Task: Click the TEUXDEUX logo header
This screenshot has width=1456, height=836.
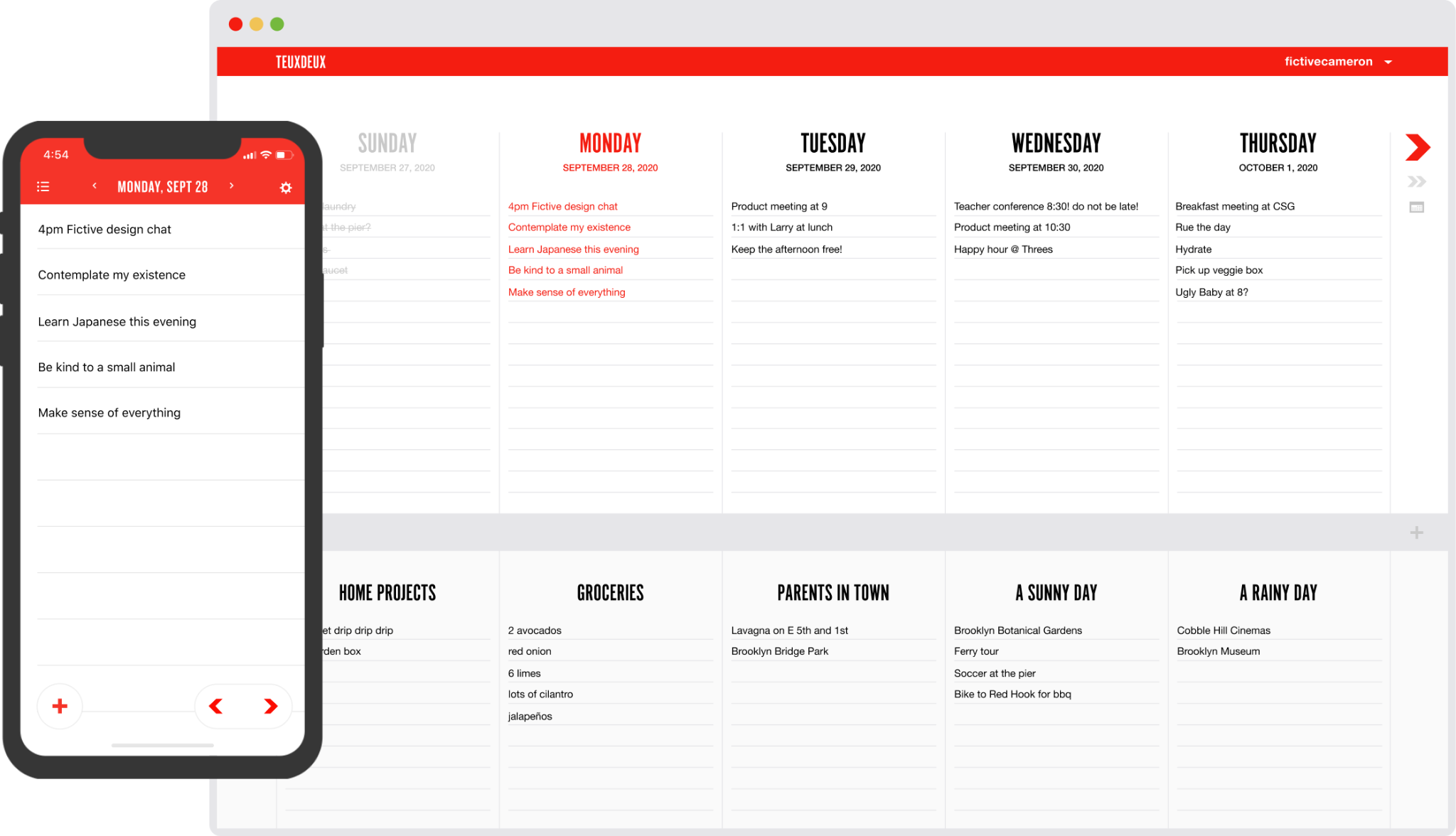Action: (x=303, y=61)
